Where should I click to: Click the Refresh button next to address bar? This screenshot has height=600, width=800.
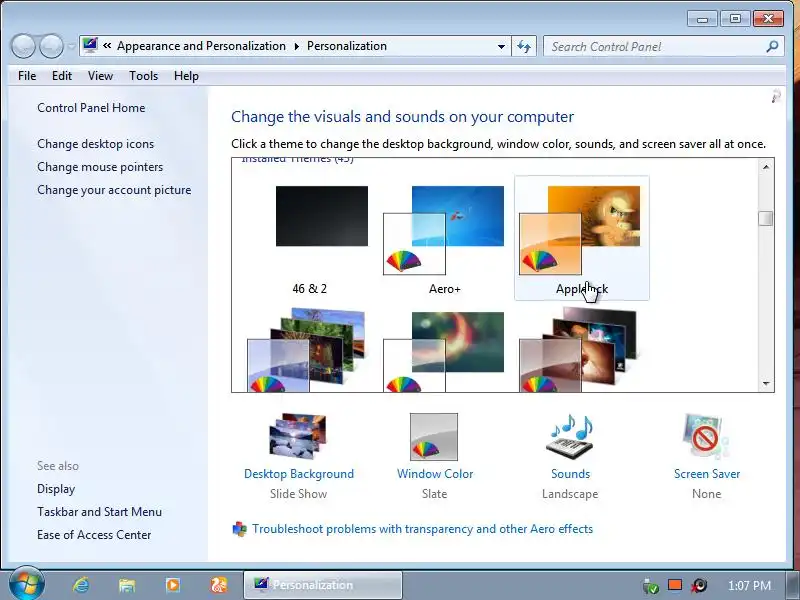tap(524, 46)
